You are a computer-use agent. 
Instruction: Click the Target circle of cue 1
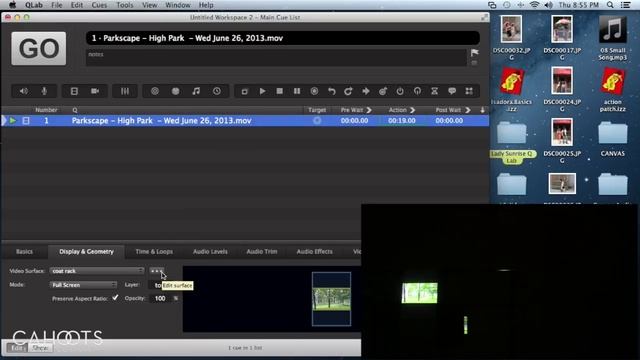317,120
